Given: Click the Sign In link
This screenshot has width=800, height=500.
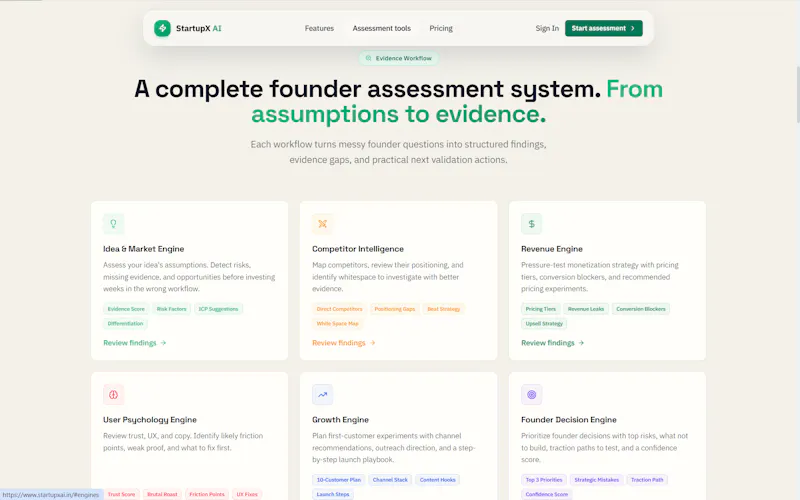Looking at the screenshot, I should [x=547, y=28].
